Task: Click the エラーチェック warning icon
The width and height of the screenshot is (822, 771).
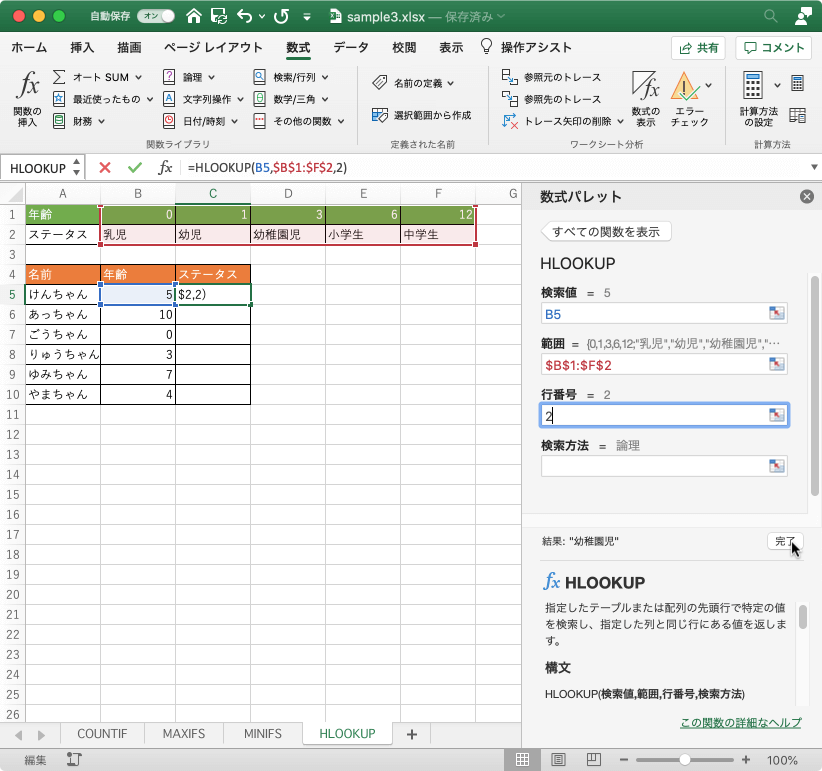Action: [x=685, y=86]
